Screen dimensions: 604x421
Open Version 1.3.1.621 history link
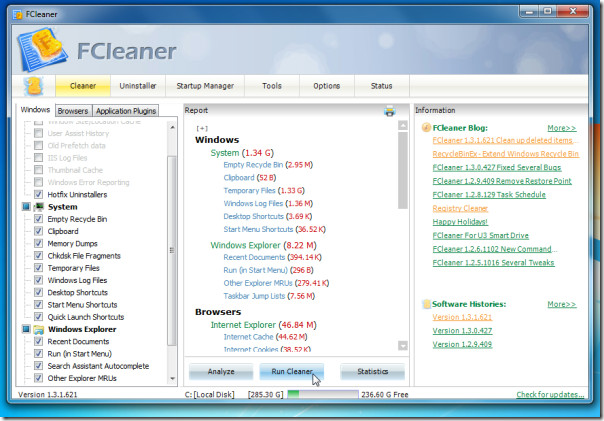tap(462, 317)
